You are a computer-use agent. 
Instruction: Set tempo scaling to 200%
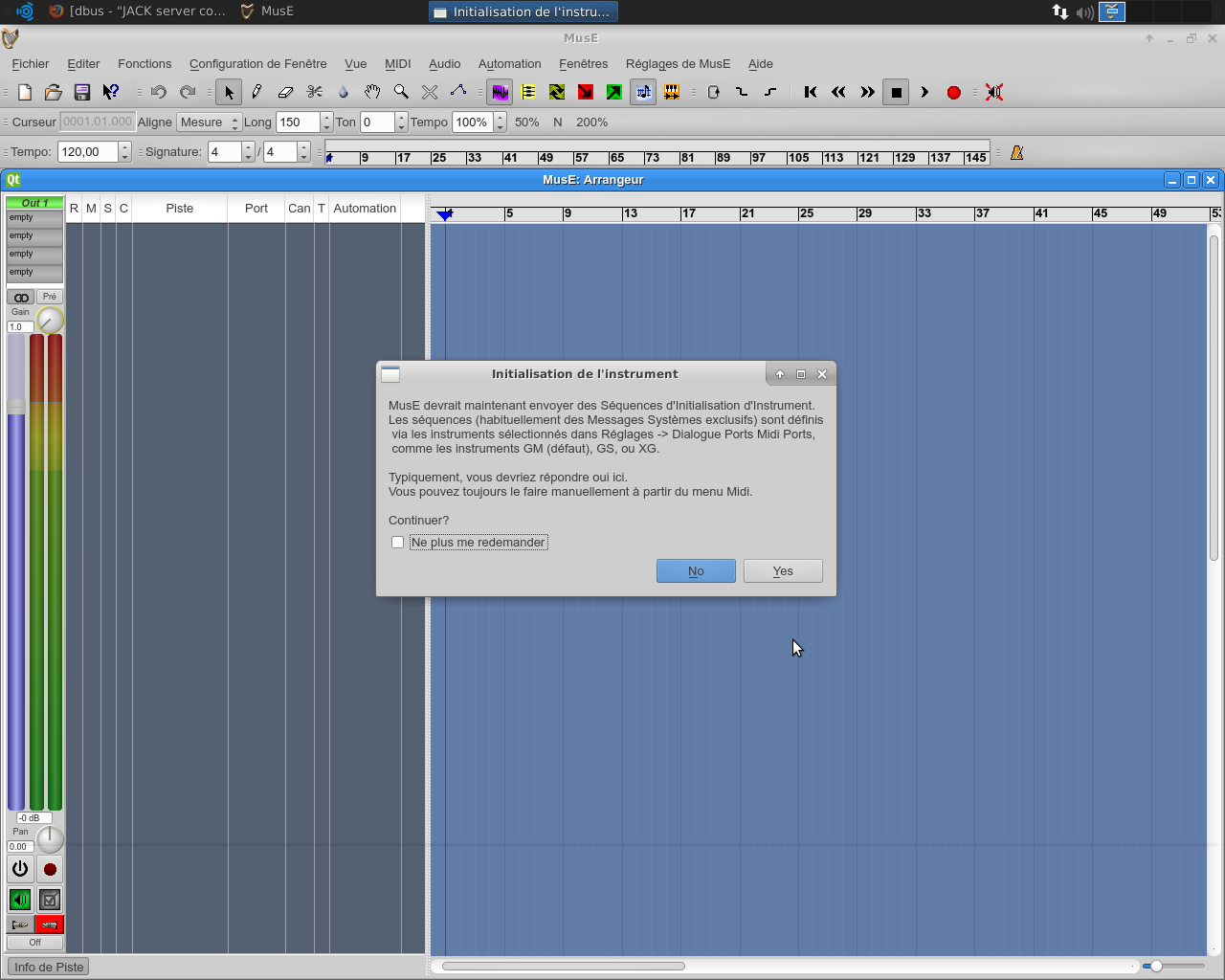(x=591, y=122)
